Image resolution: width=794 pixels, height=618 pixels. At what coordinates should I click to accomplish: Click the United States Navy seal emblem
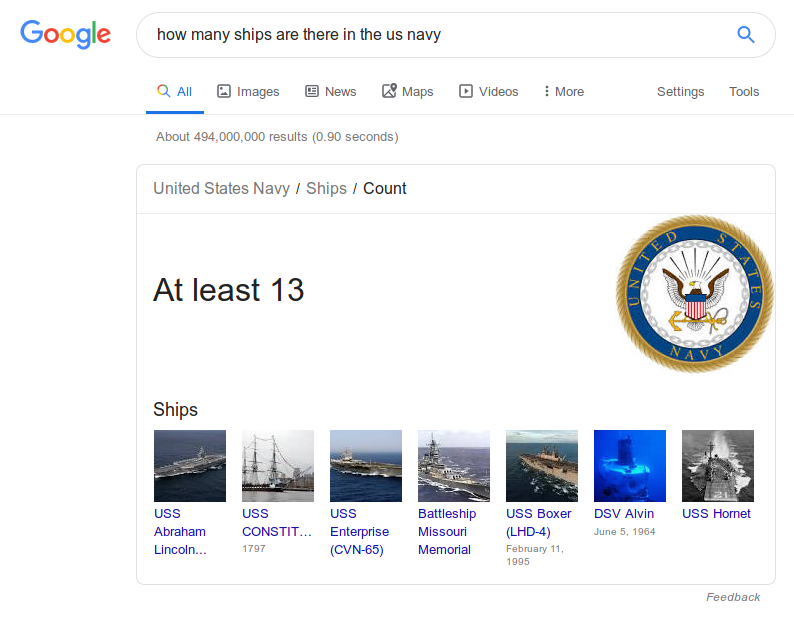[x=695, y=294]
